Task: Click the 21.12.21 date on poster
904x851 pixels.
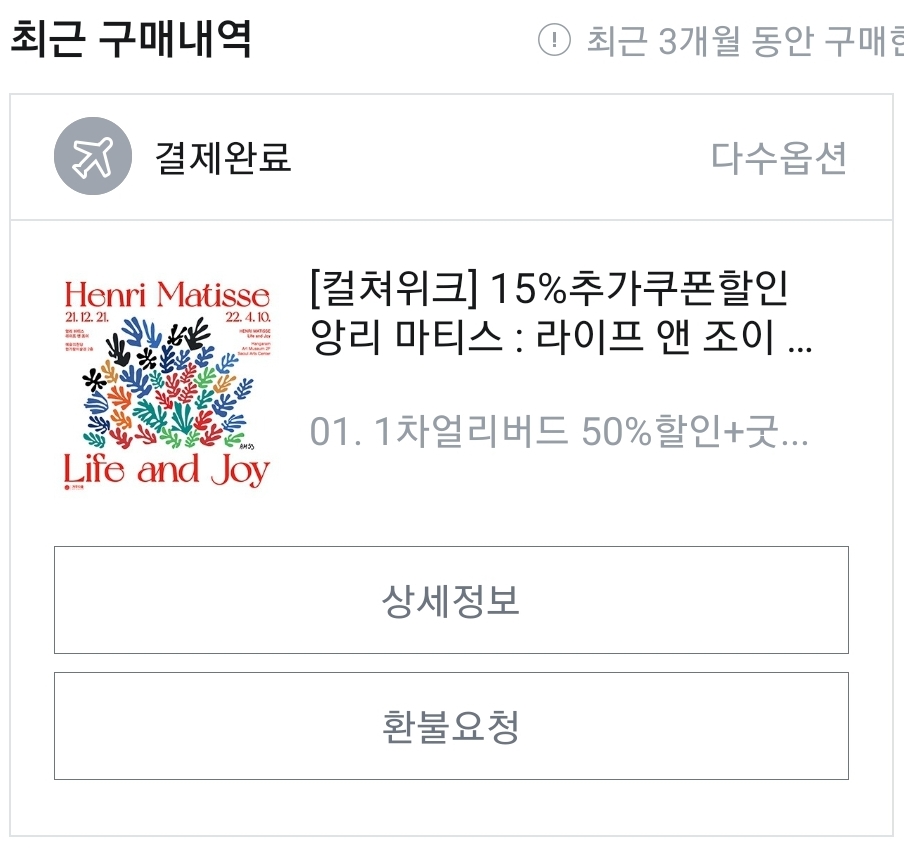Action: click(x=86, y=317)
